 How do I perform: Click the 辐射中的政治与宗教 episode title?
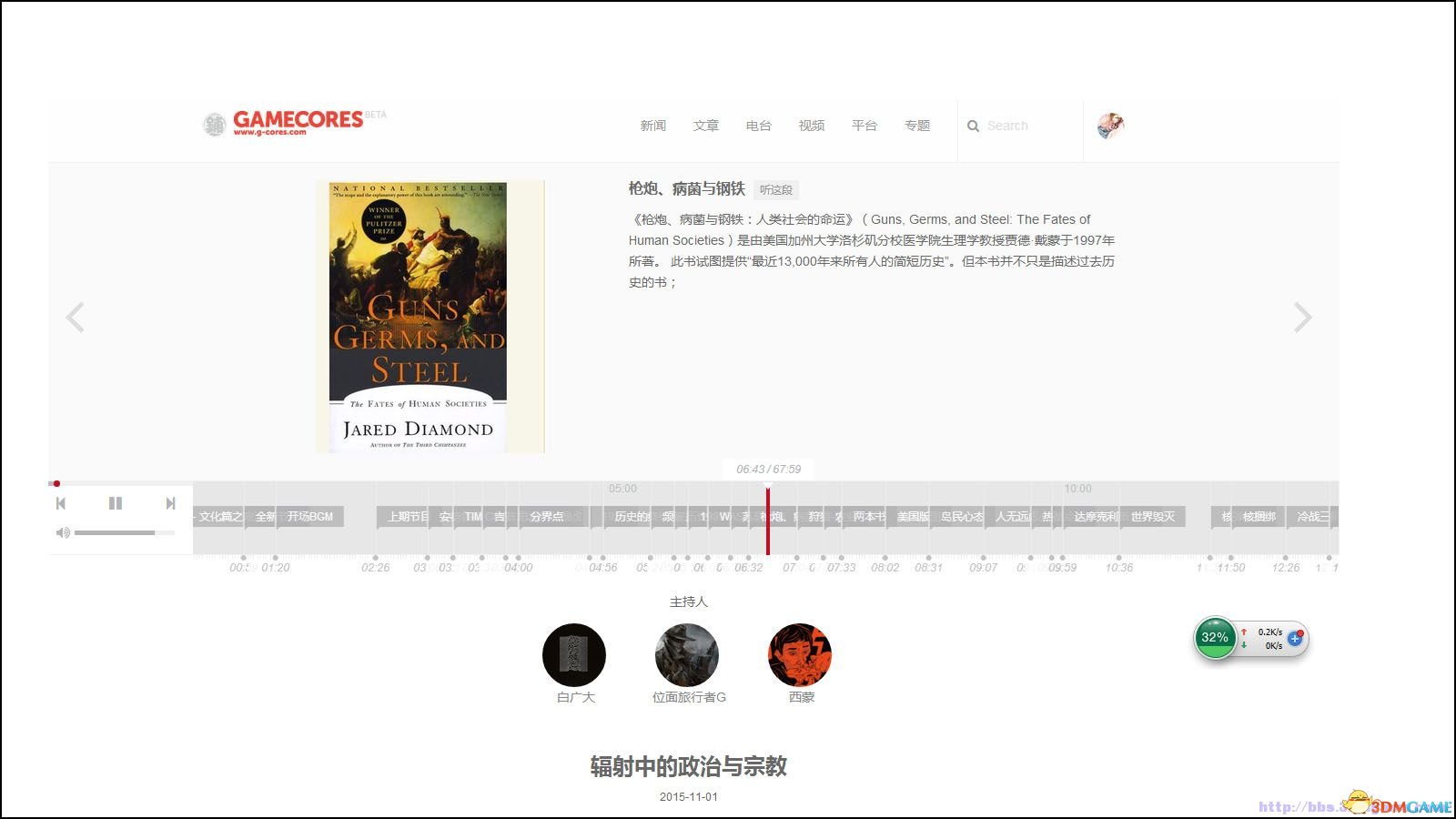coord(689,766)
